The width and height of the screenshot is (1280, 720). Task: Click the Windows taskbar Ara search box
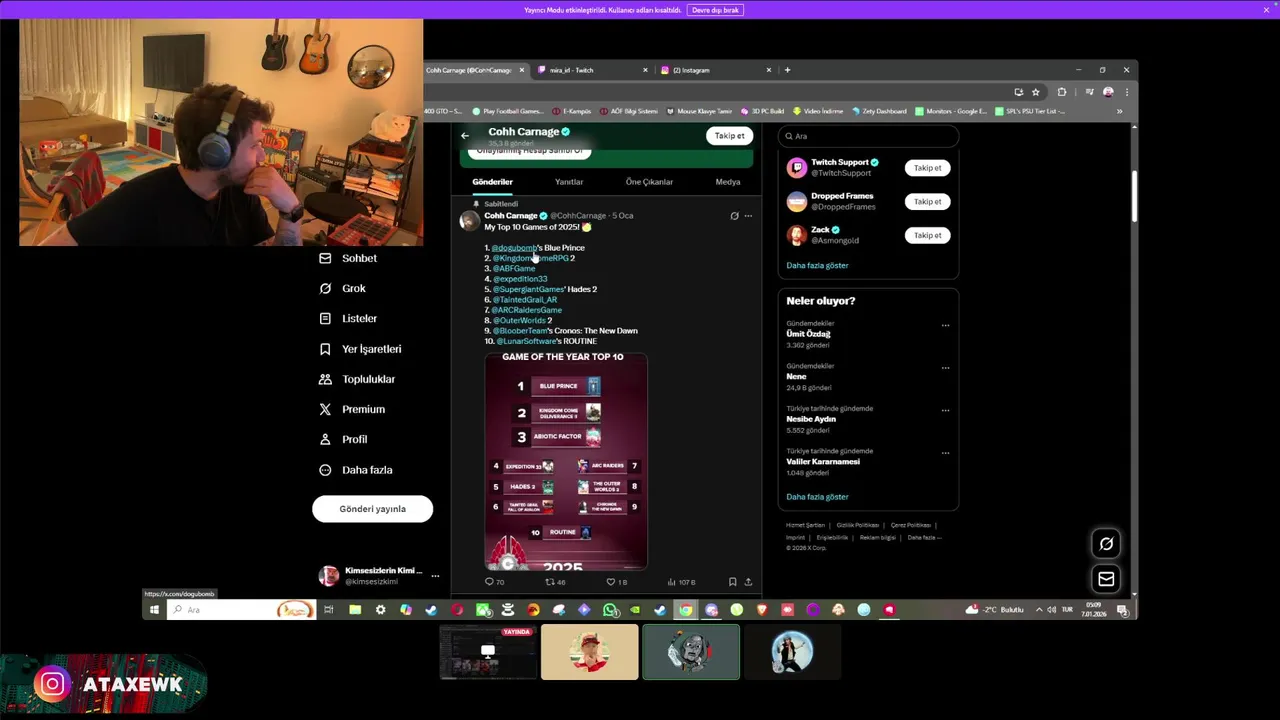(241, 609)
